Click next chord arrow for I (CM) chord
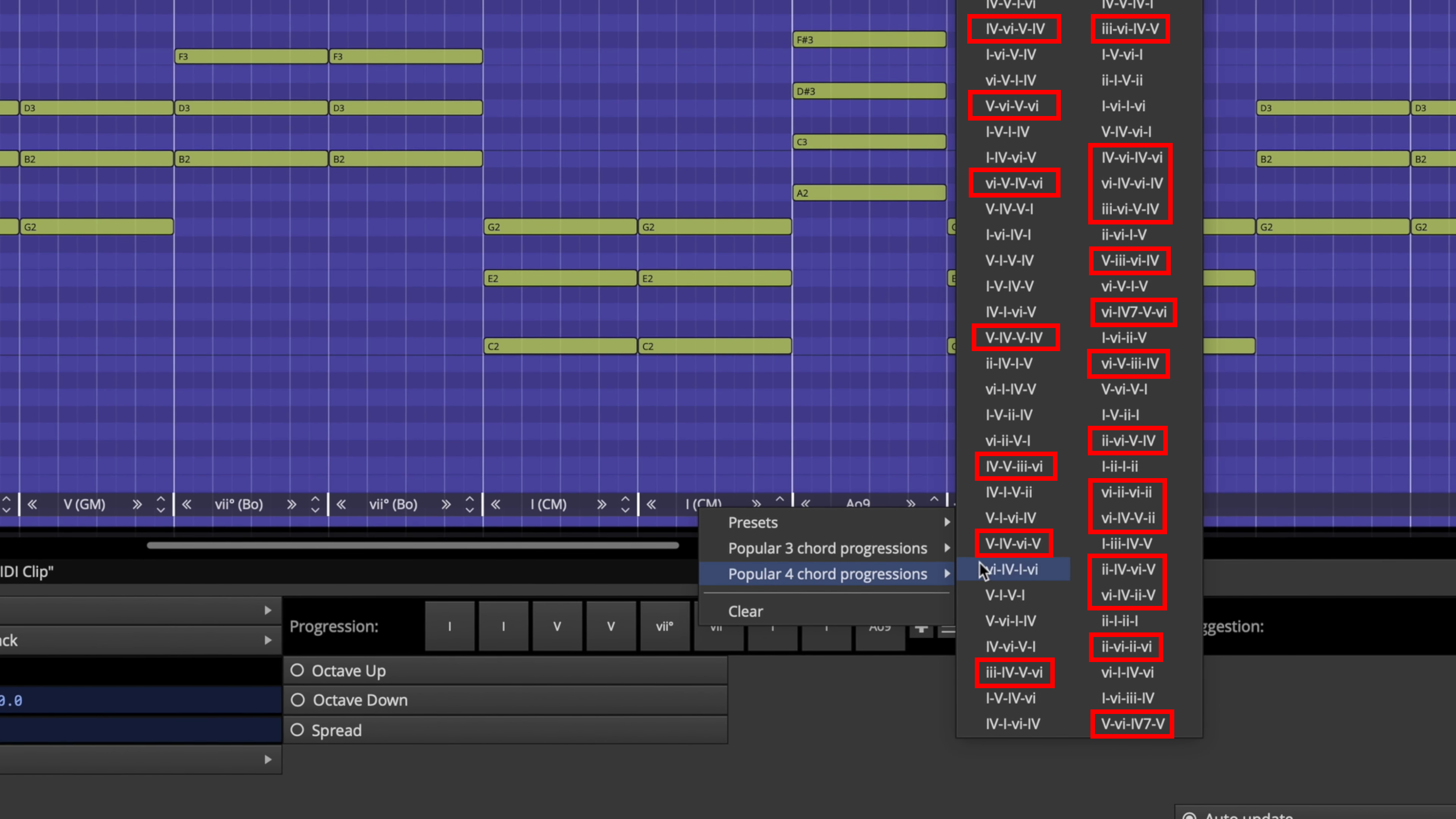This screenshot has width=1456, height=819. [x=601, y=504]
